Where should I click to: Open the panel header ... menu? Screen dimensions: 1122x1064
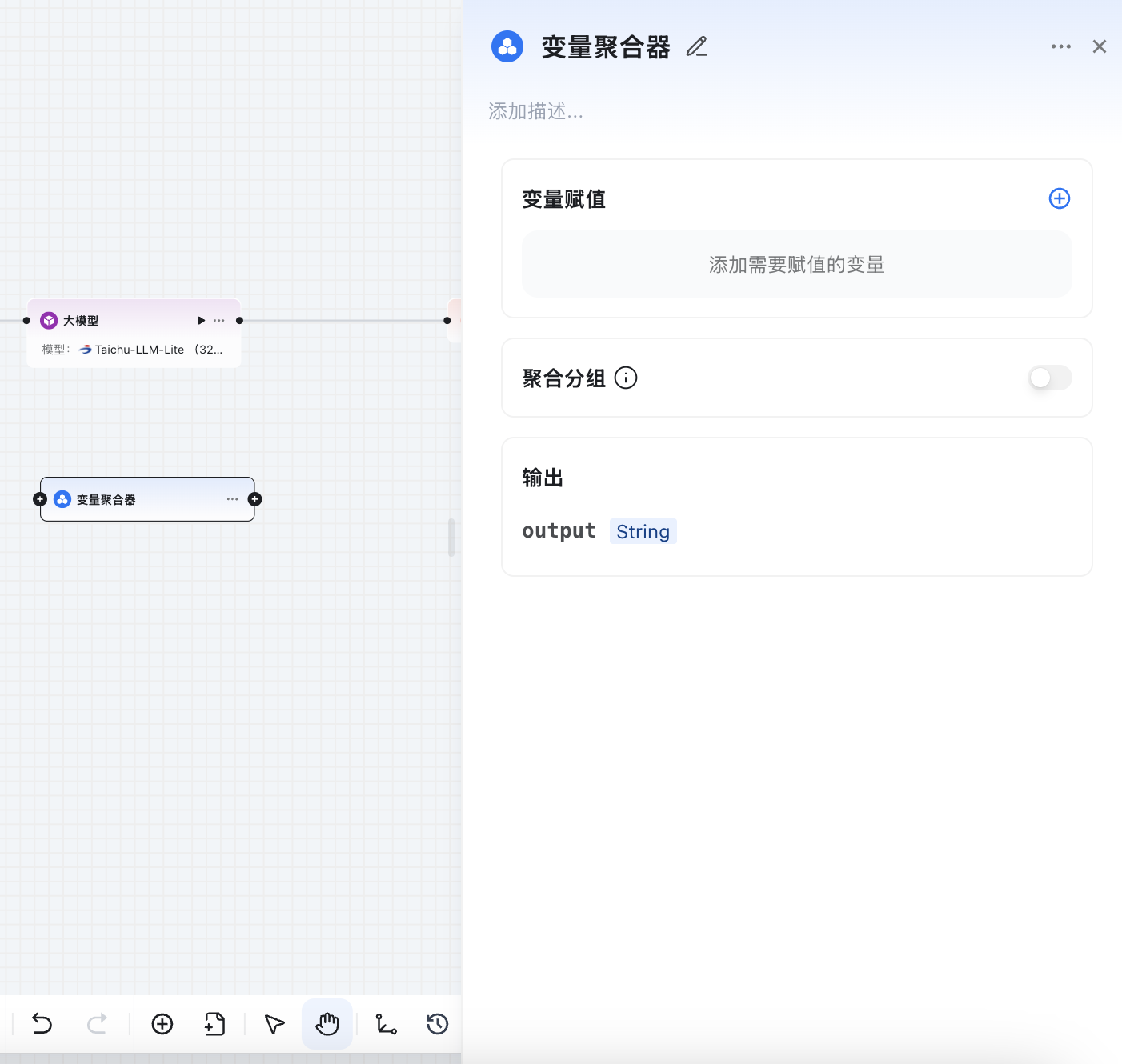(x=1061, y=46)
